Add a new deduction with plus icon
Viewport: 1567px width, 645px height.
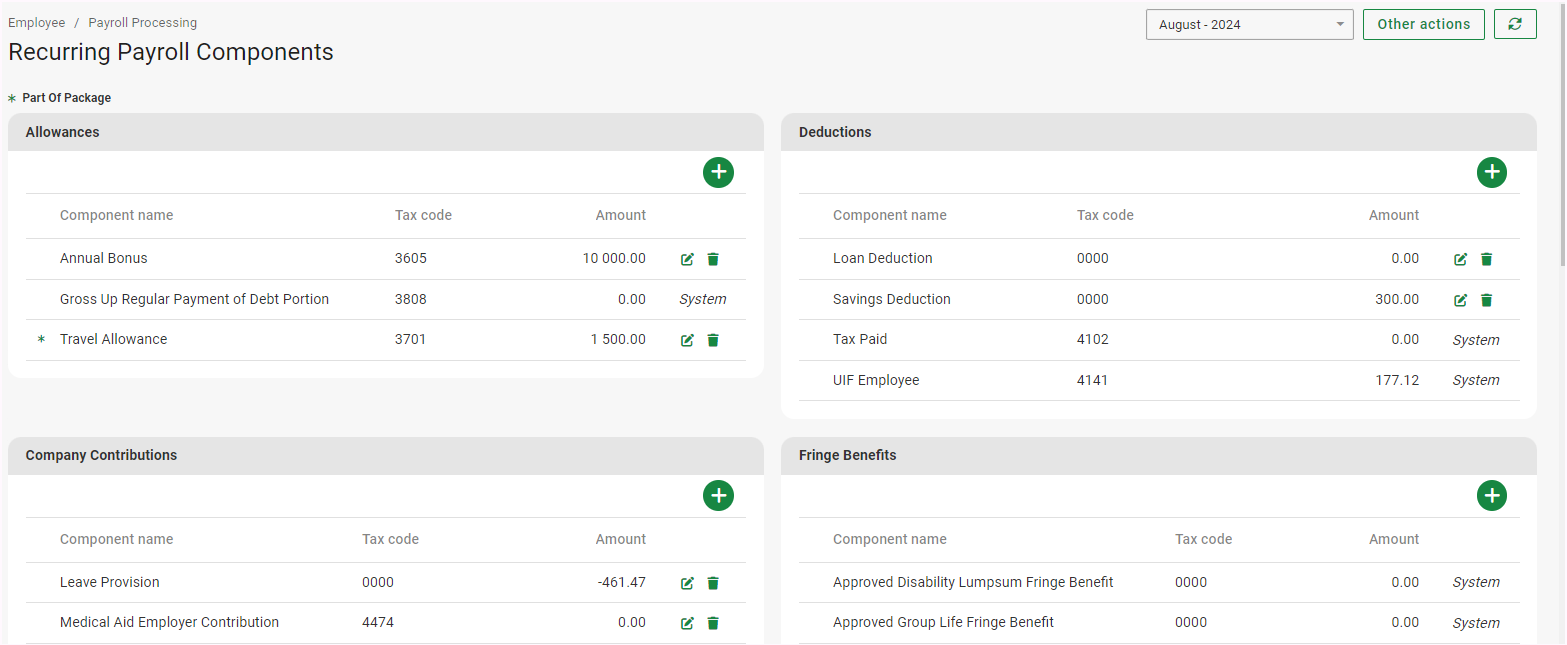coord(1491,172)
